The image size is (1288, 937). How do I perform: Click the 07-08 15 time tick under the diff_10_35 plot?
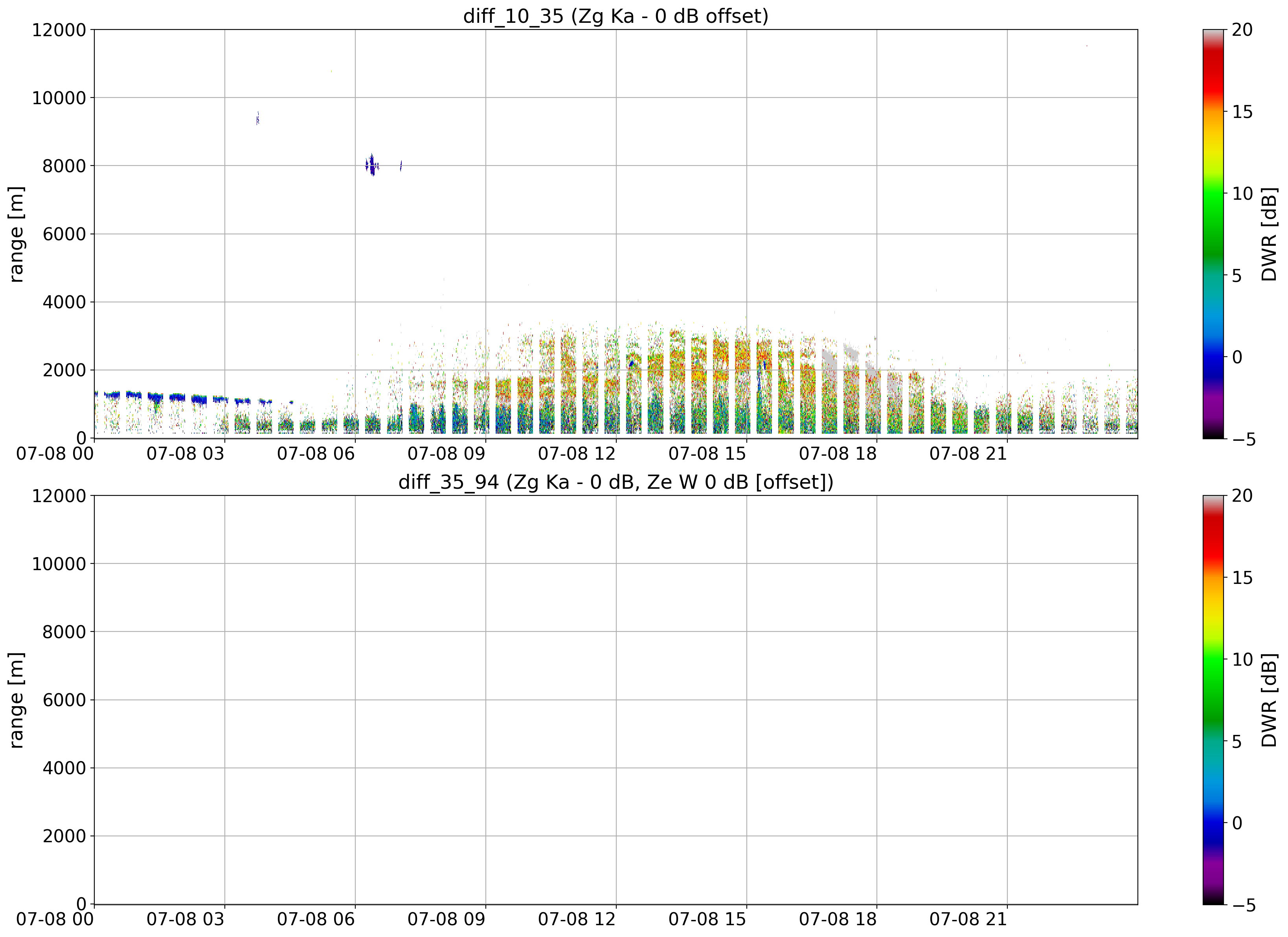pos(707,454)
